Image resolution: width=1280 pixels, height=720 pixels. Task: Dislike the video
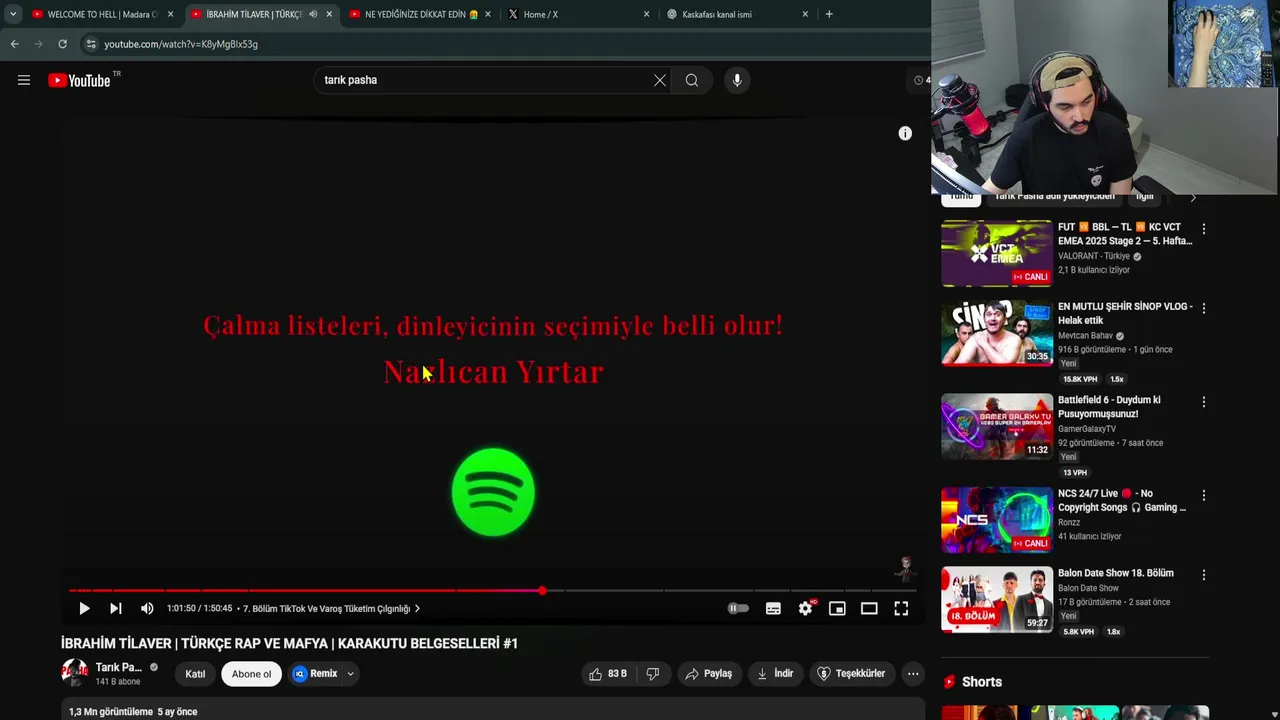pyautogui.click(x=653, y=674)
